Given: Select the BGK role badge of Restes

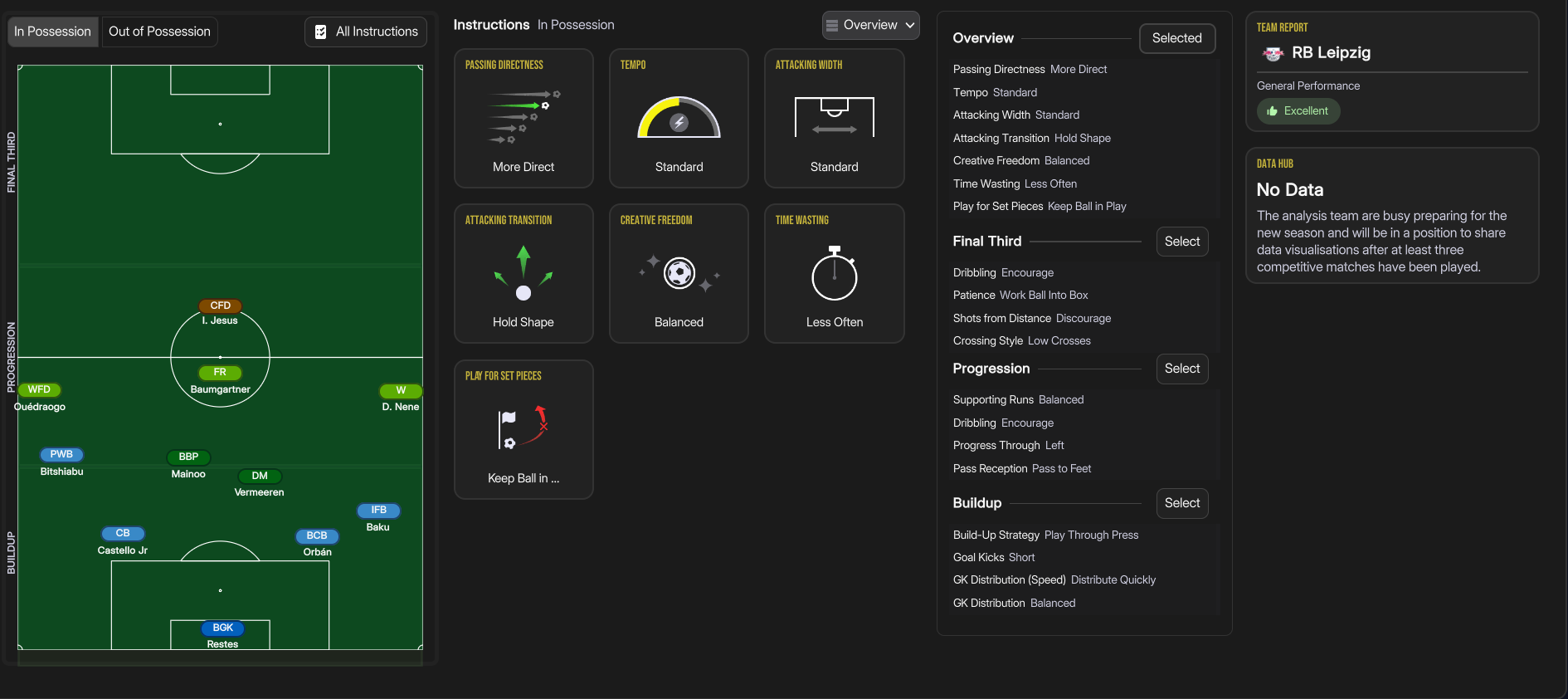Looking at the screenshot, I should pos(222,628).
